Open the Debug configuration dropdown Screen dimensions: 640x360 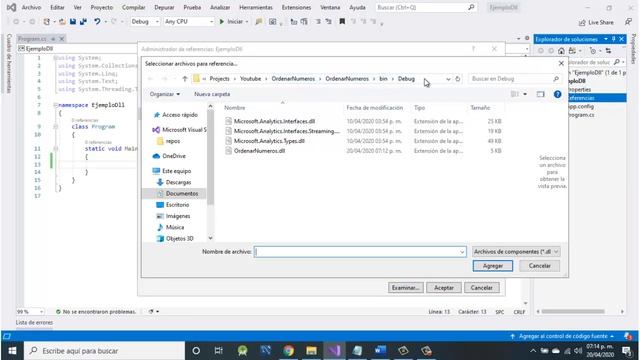point(145,22)
